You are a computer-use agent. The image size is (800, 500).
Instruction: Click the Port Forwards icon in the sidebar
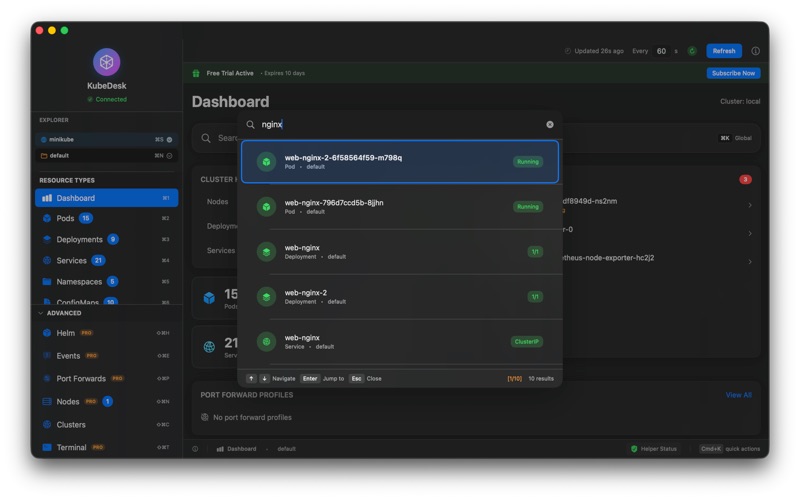click(47, 379)
